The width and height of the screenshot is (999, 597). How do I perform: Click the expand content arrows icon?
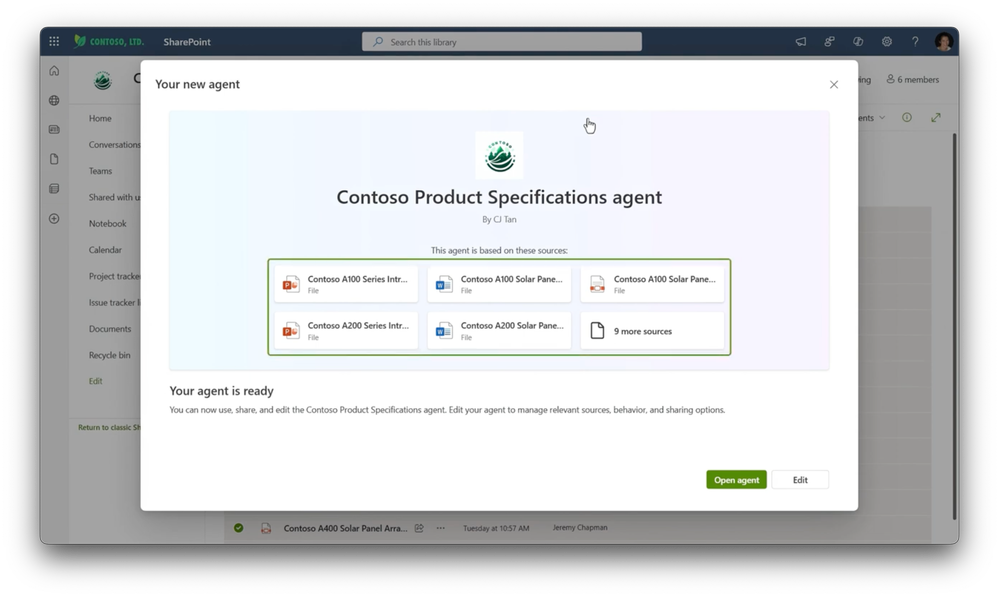coord(935,117)
